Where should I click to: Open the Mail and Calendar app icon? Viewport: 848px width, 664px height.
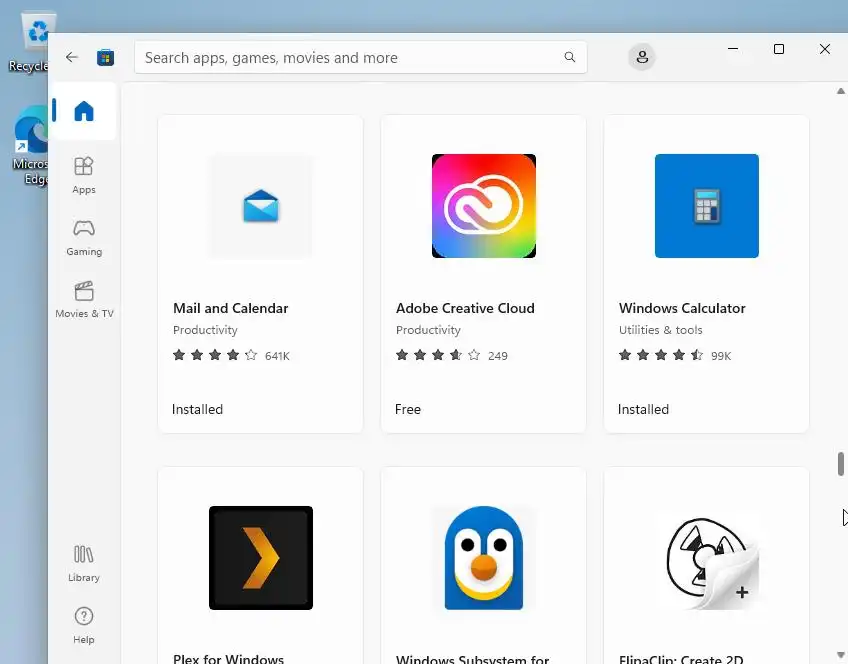point(261,206)
